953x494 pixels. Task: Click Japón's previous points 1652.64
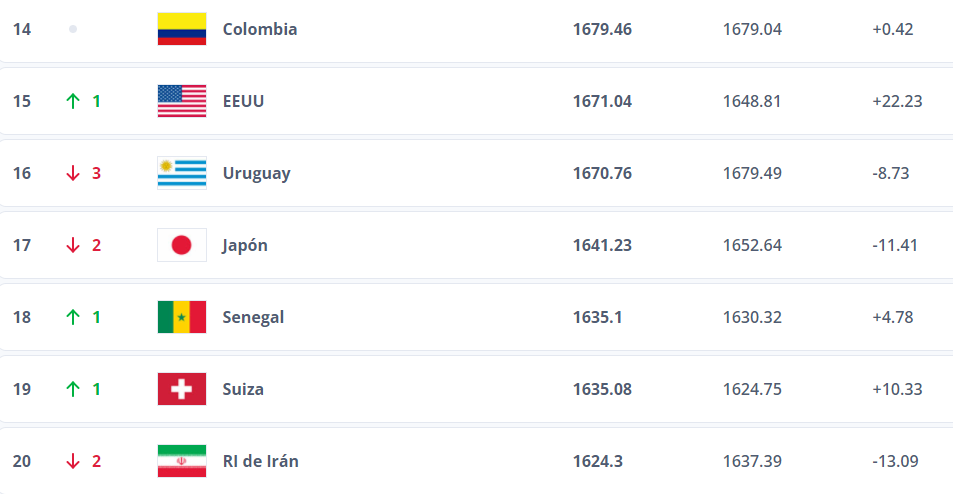tap(752, 245)
